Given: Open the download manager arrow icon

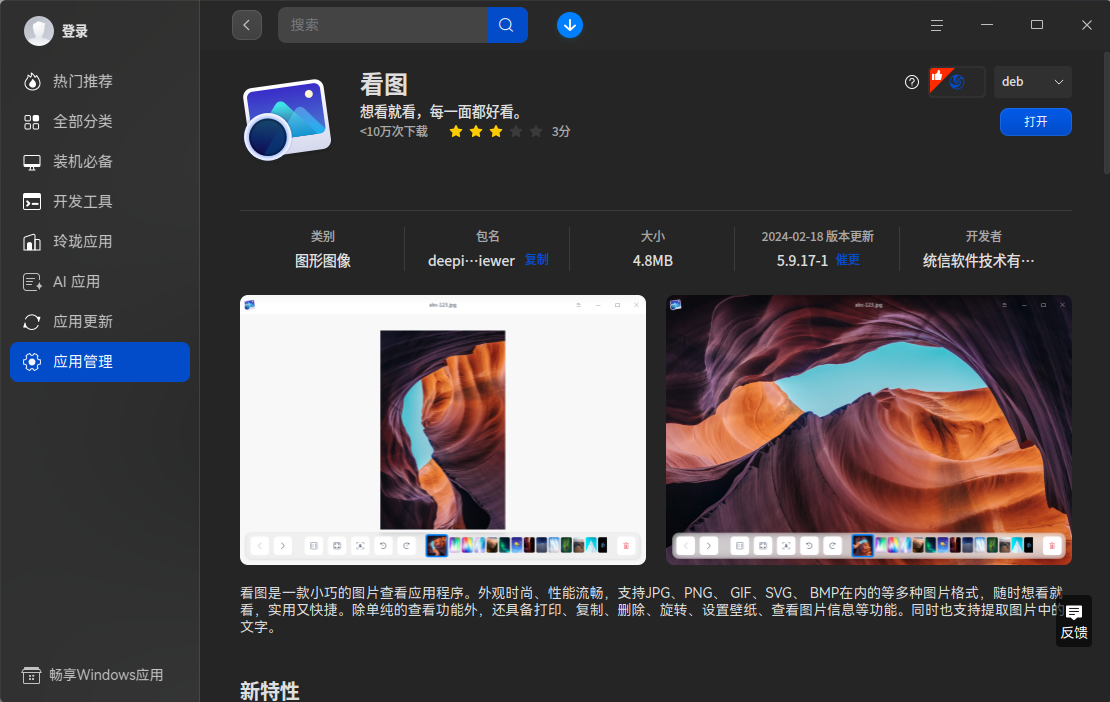Looking at the screenshot, I should coord(570,25).
